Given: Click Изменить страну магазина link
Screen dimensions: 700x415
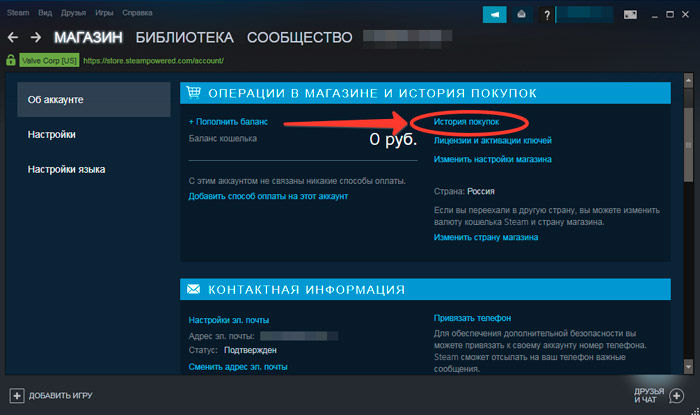Looking at the screenshot, I should click(486, 237).
